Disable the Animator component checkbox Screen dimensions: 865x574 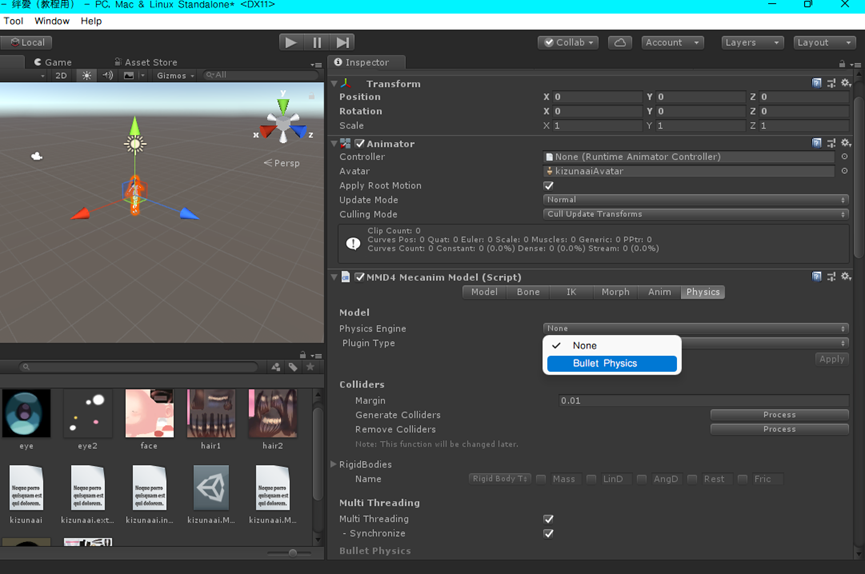pyautogui.click(x=360, y=144)
